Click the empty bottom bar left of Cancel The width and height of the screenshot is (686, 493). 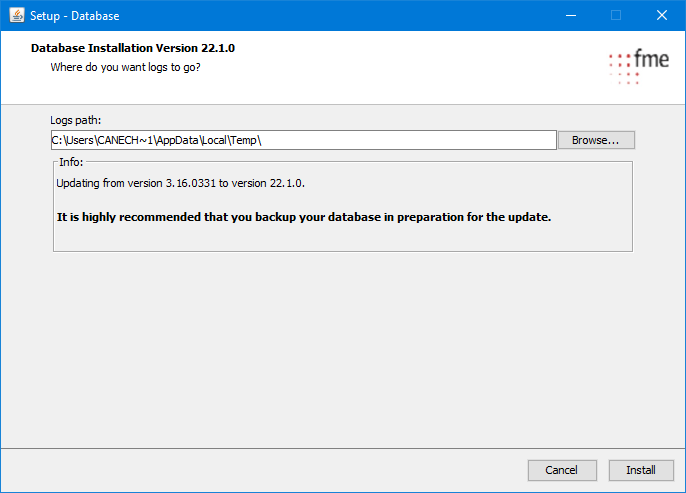260,470
